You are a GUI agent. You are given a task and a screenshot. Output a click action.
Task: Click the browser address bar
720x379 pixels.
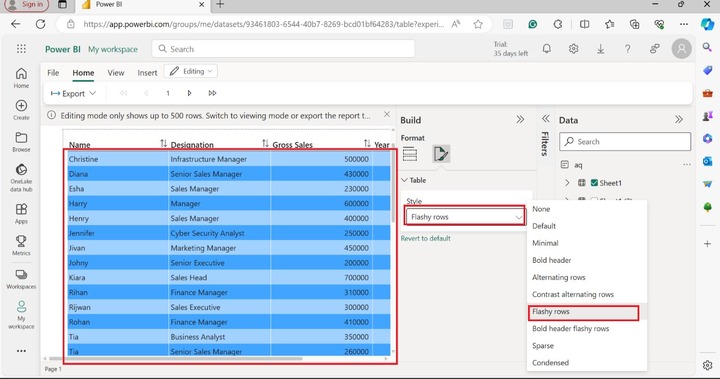tap(263, 24)
